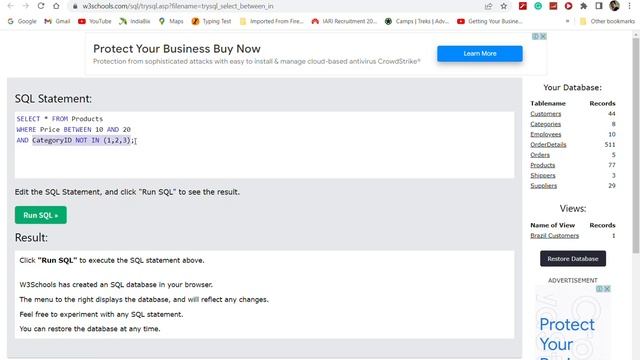Open the Camps Treks bookmark
The width and height of the screenshot is (640, 360).
[417, 21]
